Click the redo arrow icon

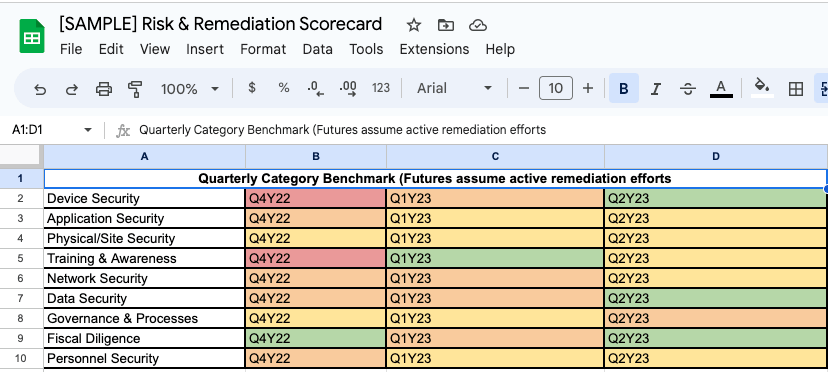click(71, 89)
